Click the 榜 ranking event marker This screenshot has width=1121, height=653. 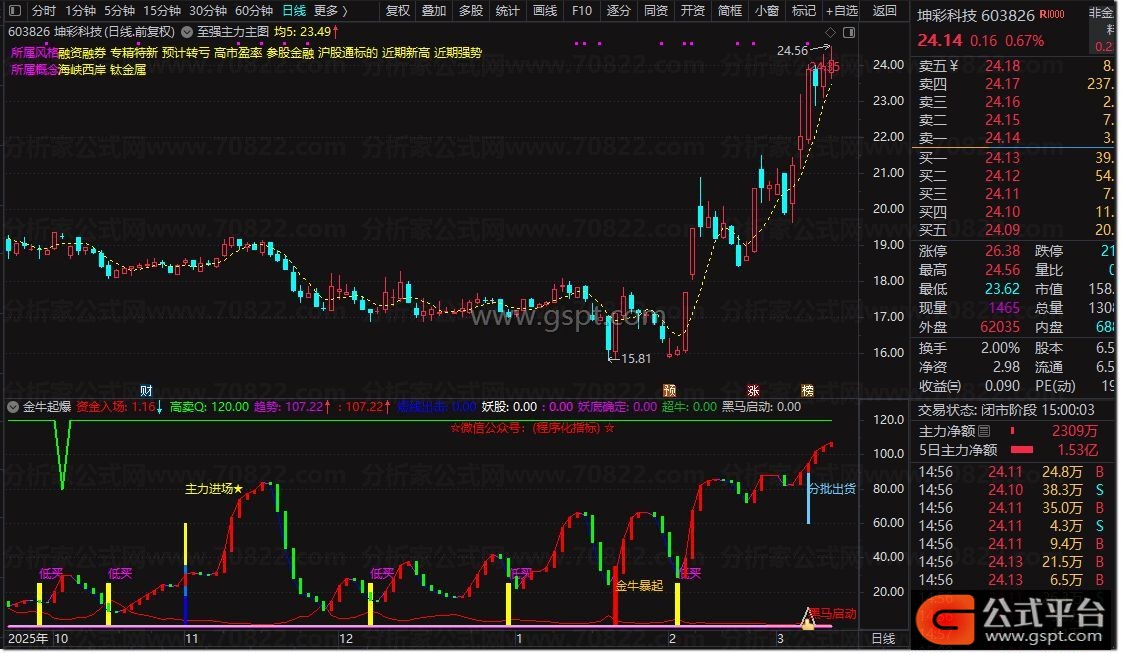[806, 390]
